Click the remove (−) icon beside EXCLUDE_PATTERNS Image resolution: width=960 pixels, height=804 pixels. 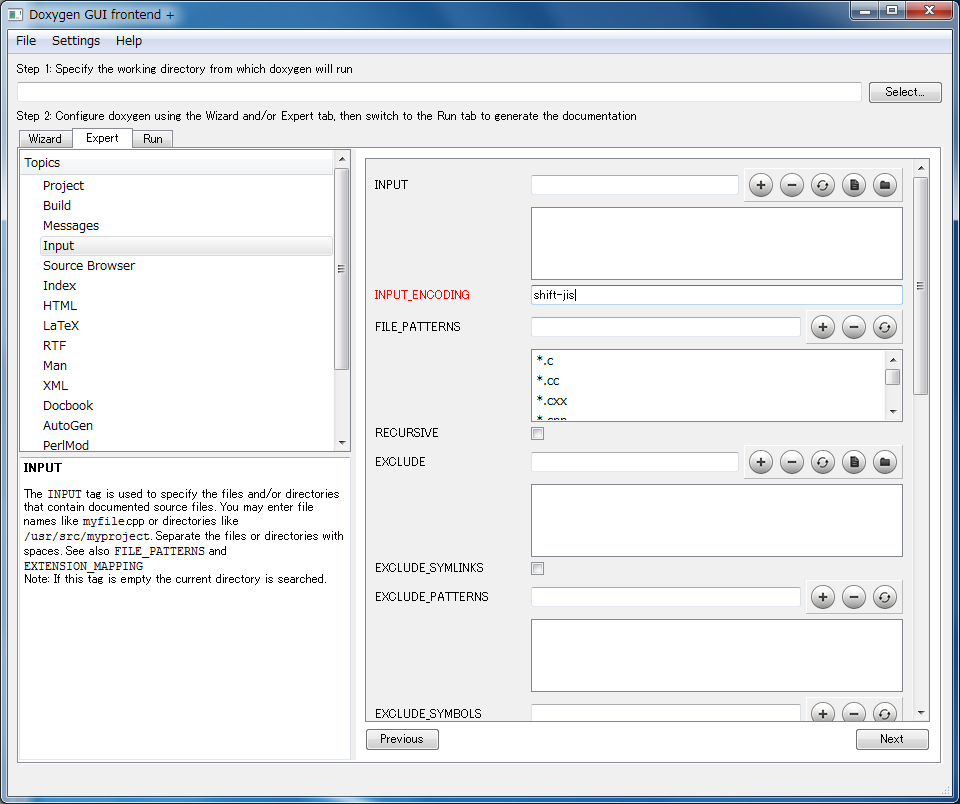pos(854,597)
